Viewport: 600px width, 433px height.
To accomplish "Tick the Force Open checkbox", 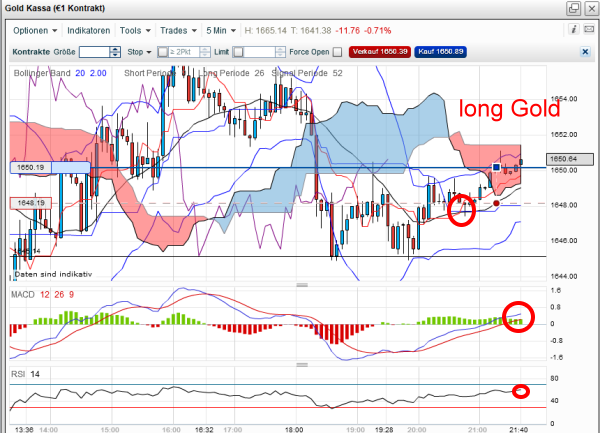I will (337, 52).
